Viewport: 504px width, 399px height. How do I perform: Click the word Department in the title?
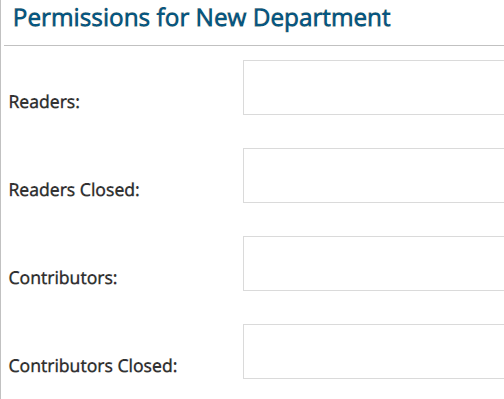tap(322, 18)
